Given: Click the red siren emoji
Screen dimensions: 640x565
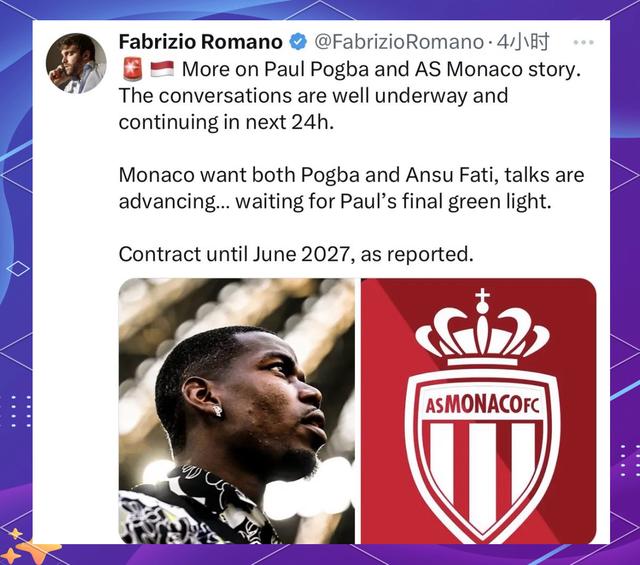Looking at the screenshot, I should pos(131,69).
